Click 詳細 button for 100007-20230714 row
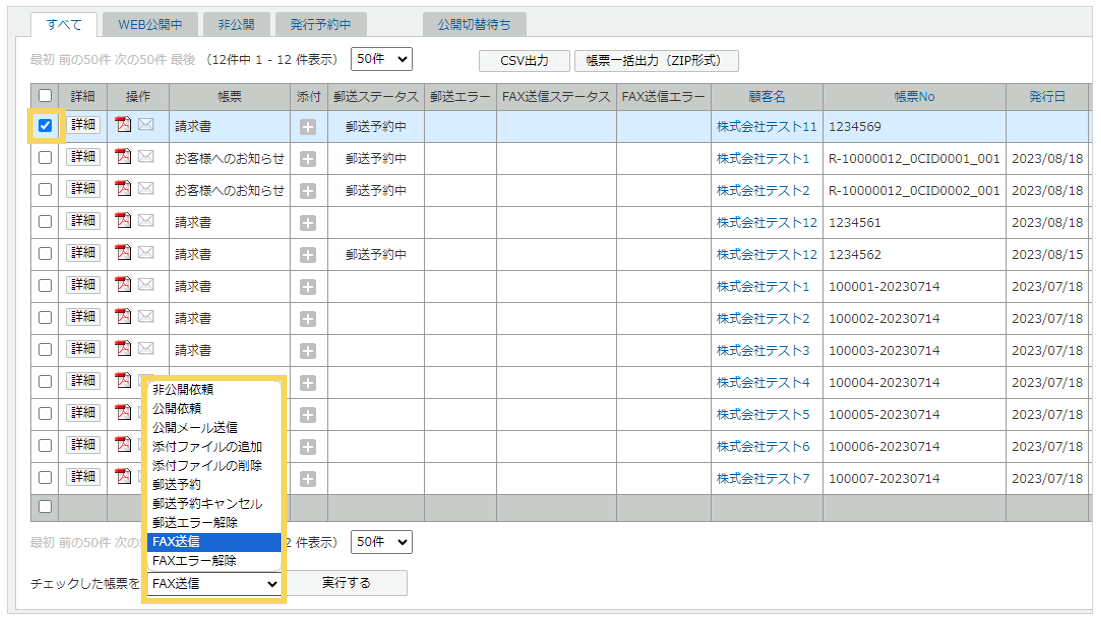 [83, 477]
